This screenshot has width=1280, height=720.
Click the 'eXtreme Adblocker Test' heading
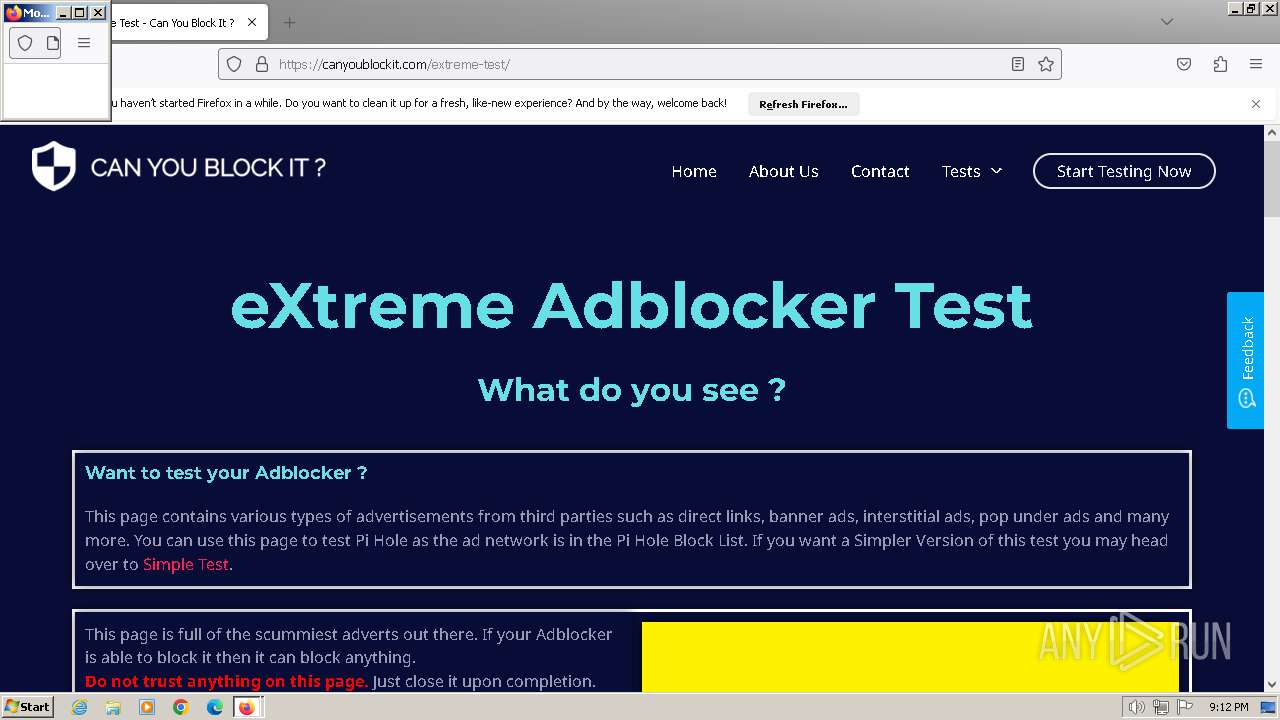[x=631, y=306]
